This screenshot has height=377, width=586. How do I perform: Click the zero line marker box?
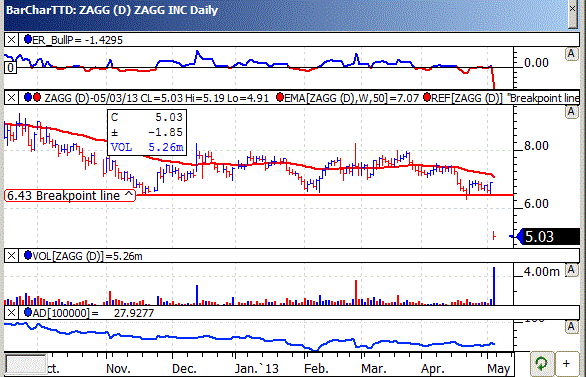point(10,68)
